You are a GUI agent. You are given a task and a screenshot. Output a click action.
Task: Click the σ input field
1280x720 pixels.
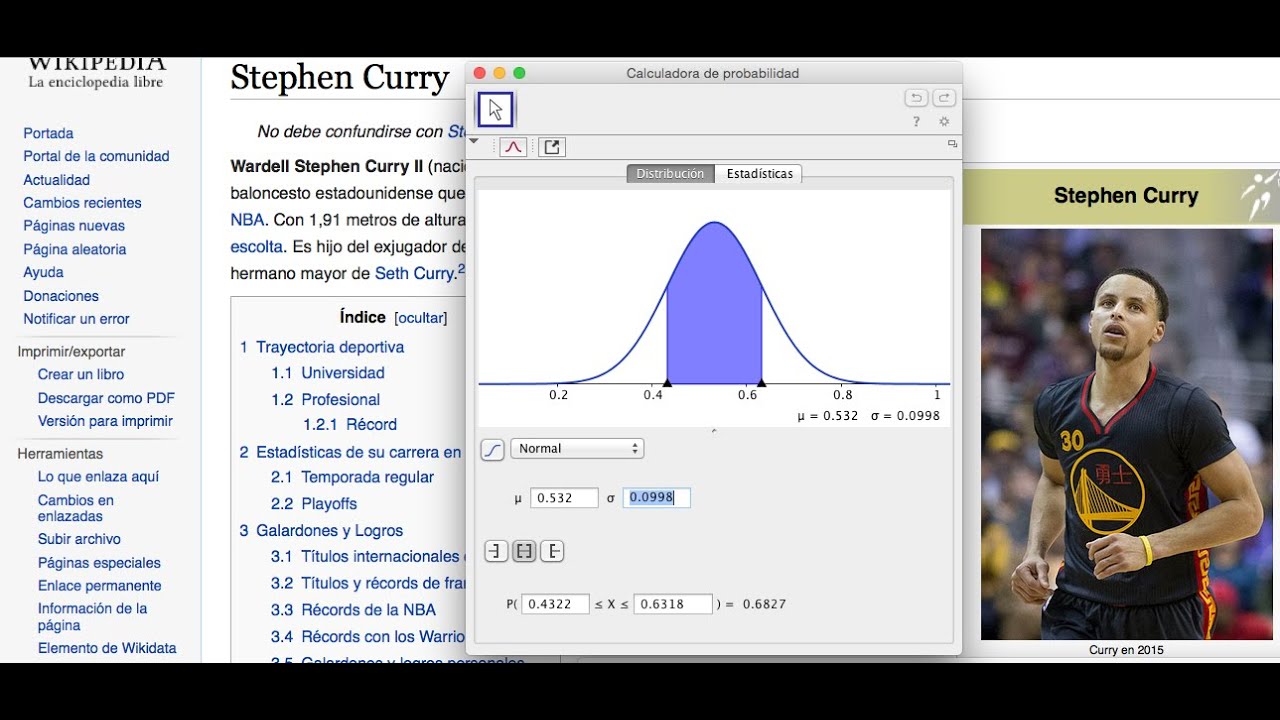656,498
